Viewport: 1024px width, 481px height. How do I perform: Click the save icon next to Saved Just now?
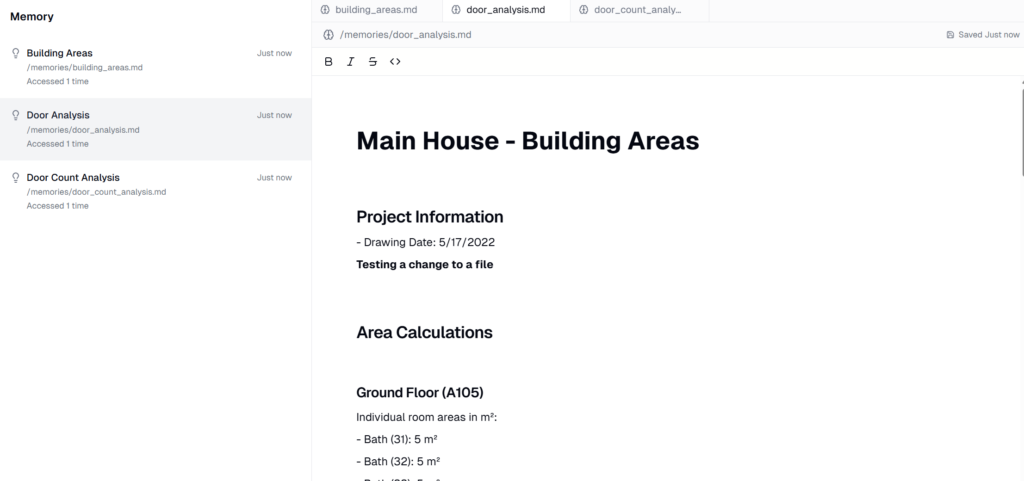pyautogui.click(x=950, y=35)
